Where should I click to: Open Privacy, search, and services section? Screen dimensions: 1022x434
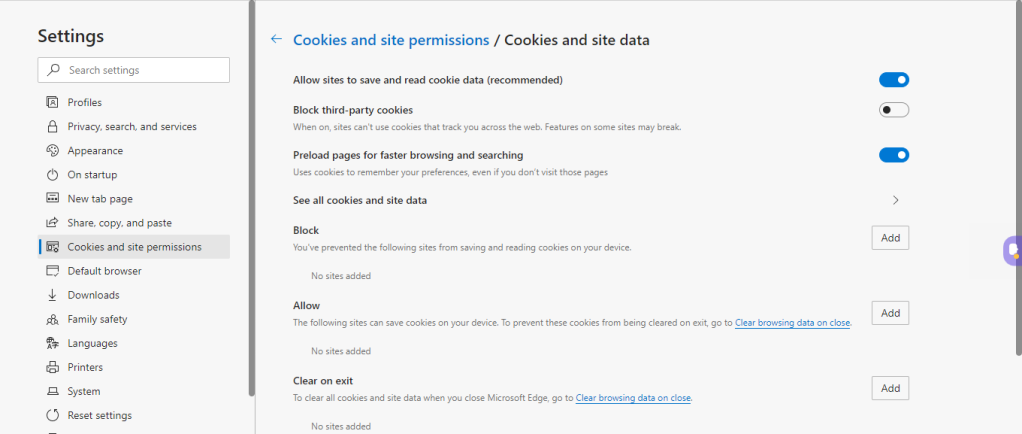pos(131,127)
